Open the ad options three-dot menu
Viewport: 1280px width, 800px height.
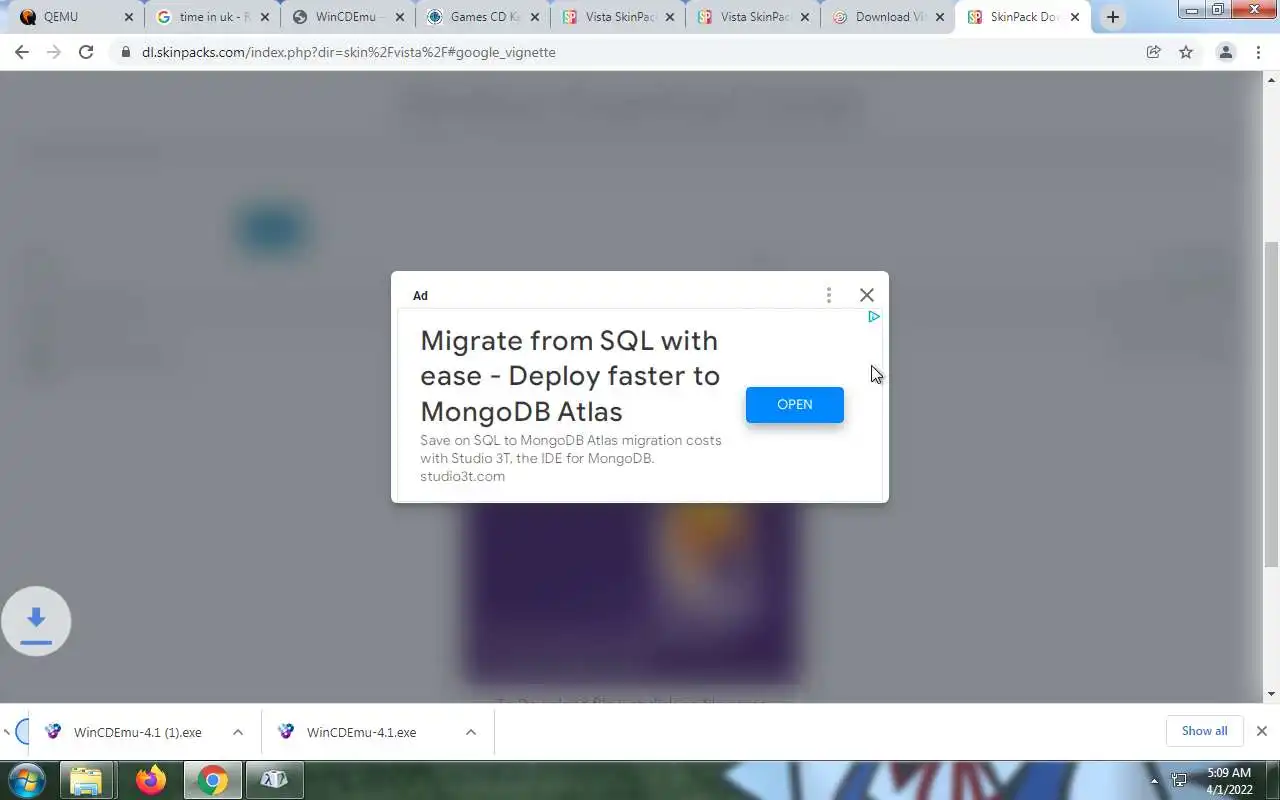tap(829, 295)
